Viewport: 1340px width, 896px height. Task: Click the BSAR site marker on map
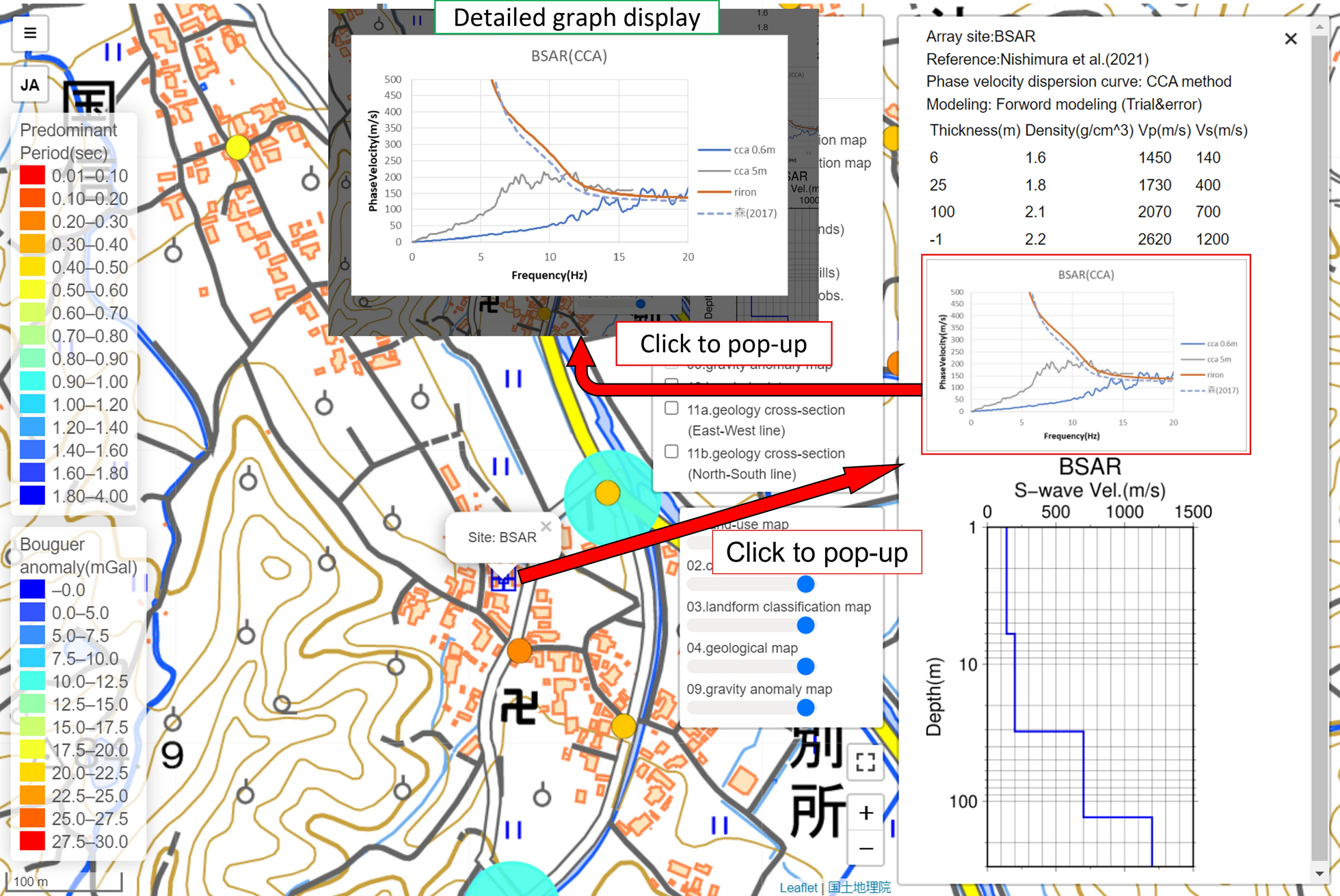502,581
